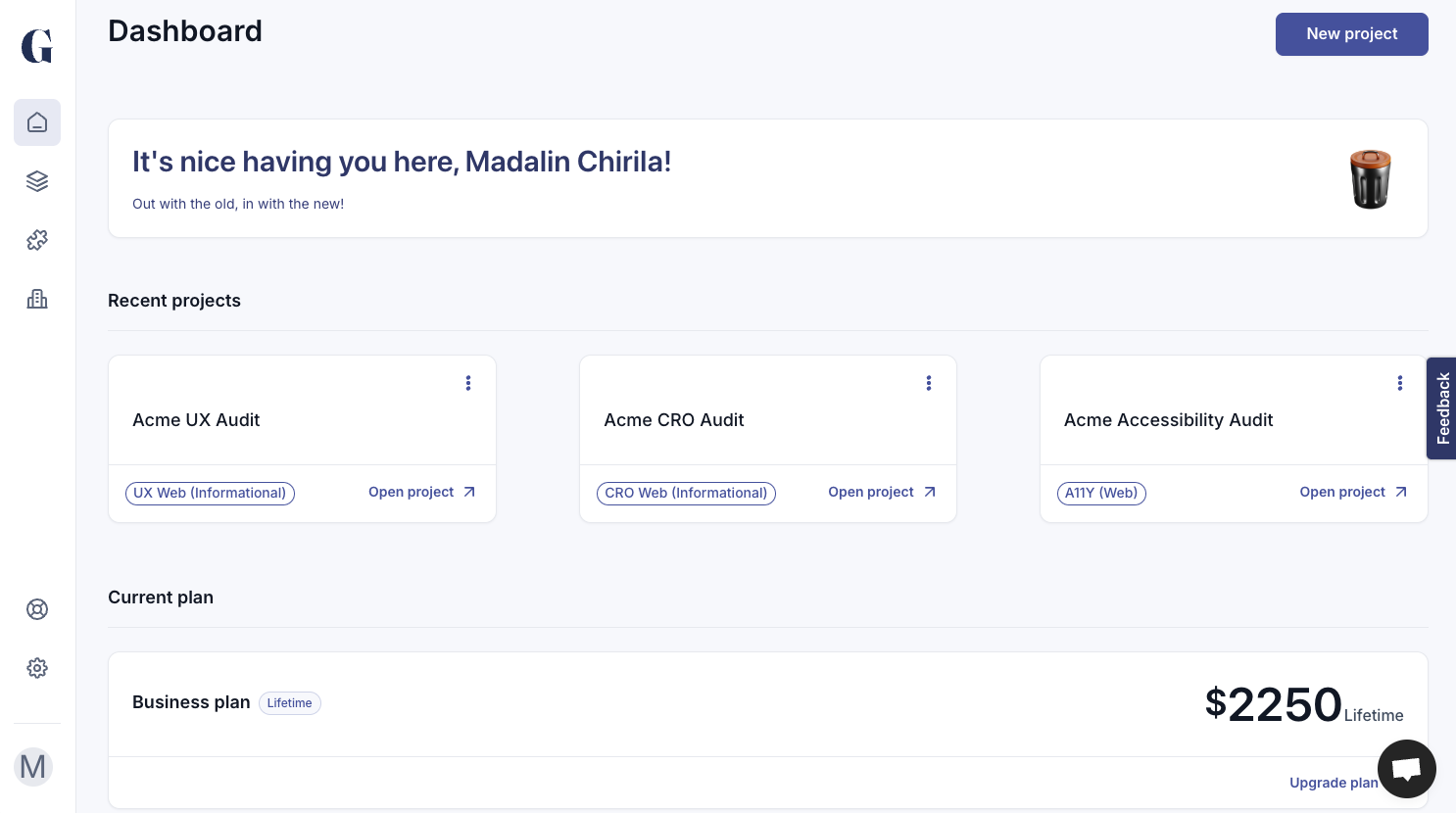Open project link for Acme UX Audit
The height and width of the screenshot is (813, 1456).
[x=421, y=492]
